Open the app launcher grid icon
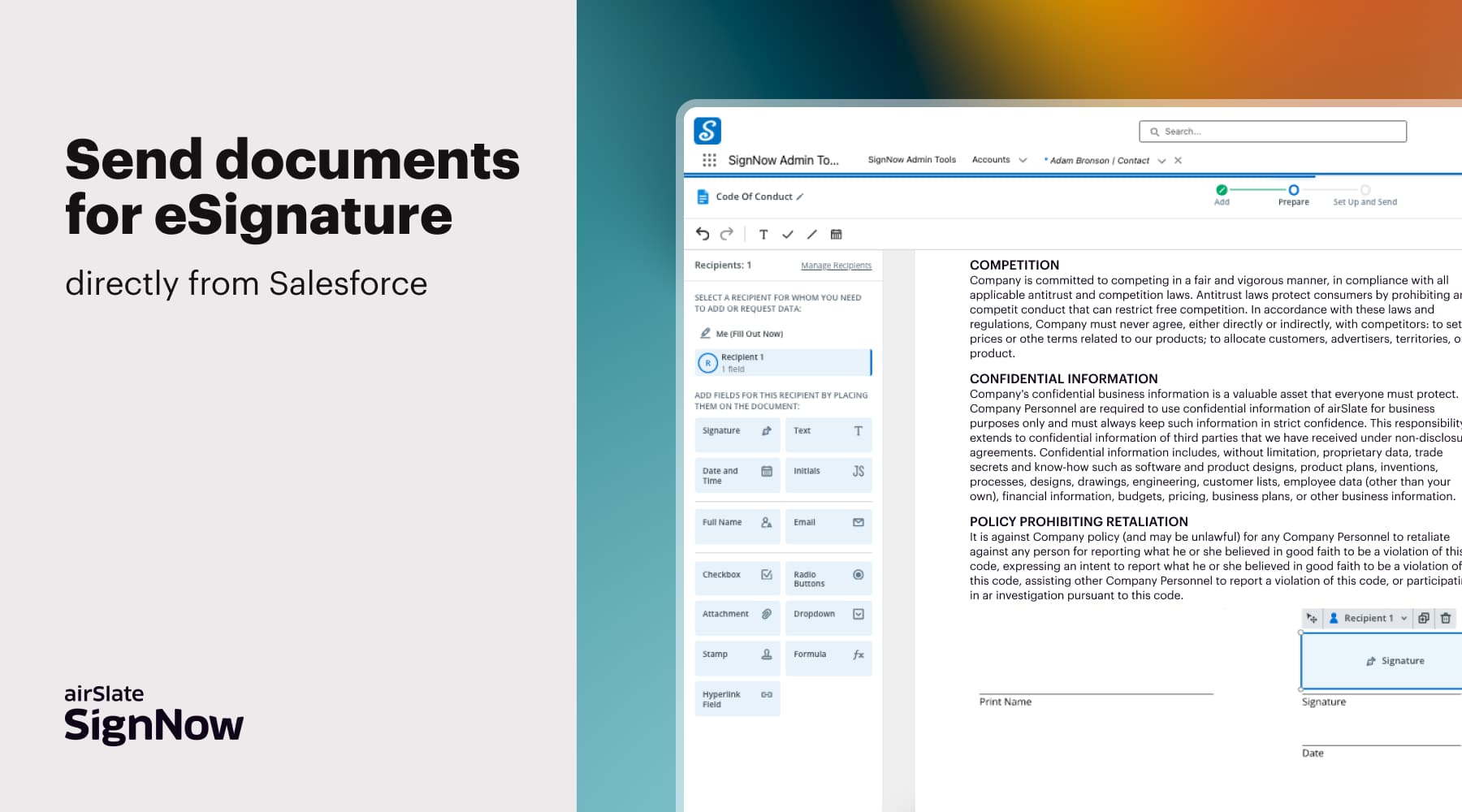Image resolution: width=1462 pixels, height=812 pixels. coord(709,160)
